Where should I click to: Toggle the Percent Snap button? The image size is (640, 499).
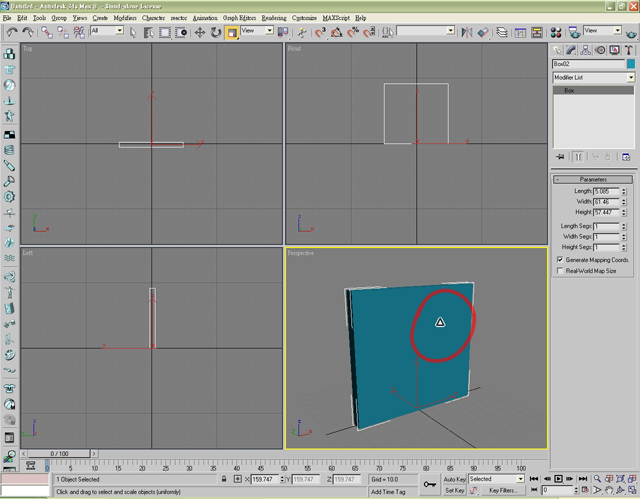pyautogui.click(x=353, y=32)
